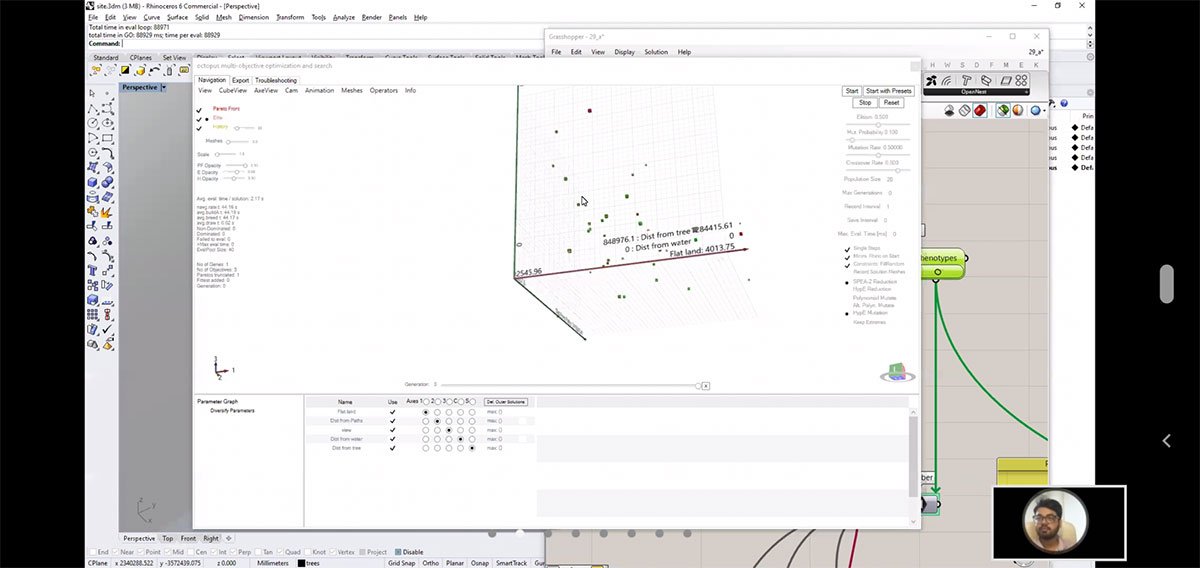This screenshot has height=568, width=1200.
Task: Select Axis 1 radio for Flat land
Action: point(425,412)
